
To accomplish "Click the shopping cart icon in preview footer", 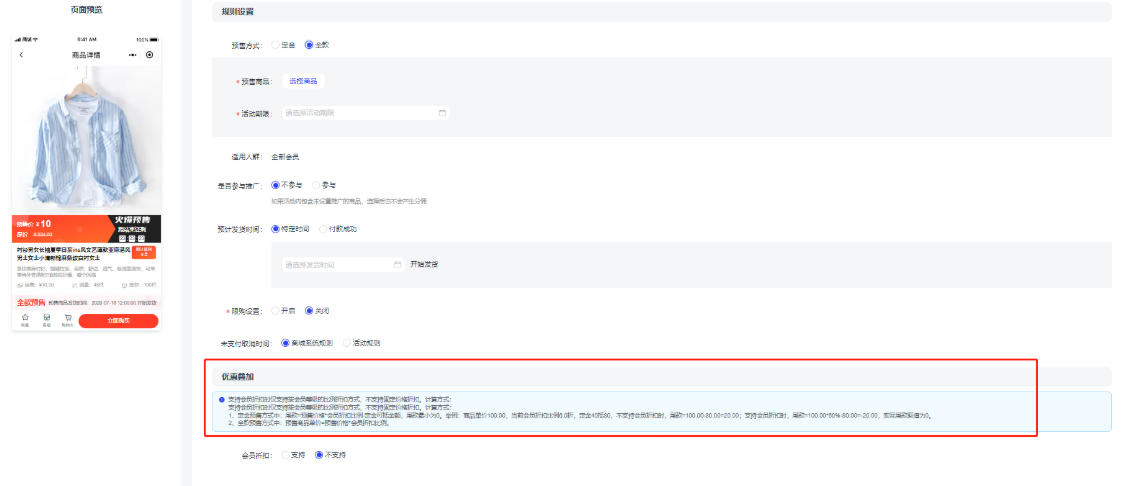I will [x=67, y=318].
